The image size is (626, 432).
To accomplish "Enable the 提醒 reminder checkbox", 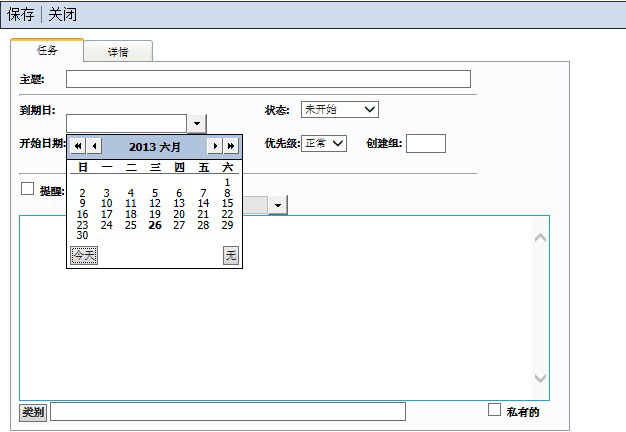I will (x=28, y=189).
